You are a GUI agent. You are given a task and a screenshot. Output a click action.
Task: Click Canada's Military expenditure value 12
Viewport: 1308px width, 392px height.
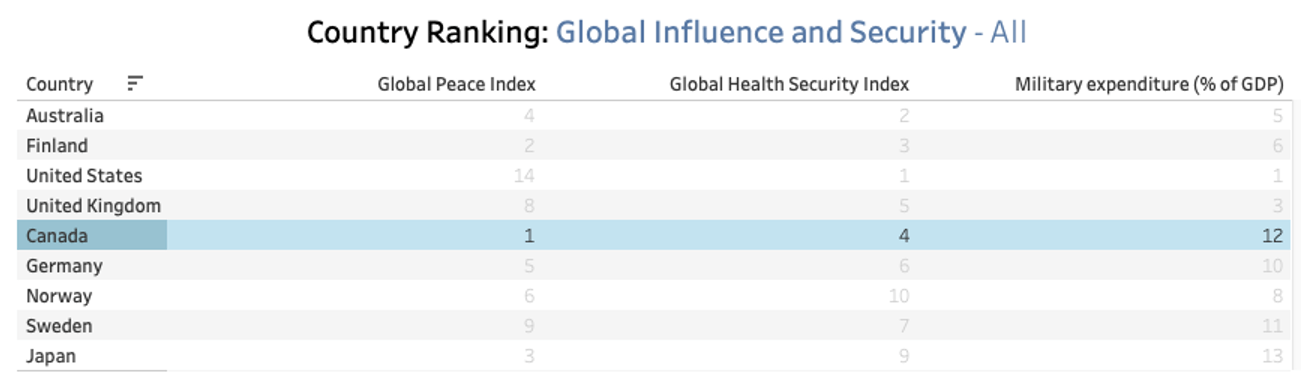[x=1272, y=236]
